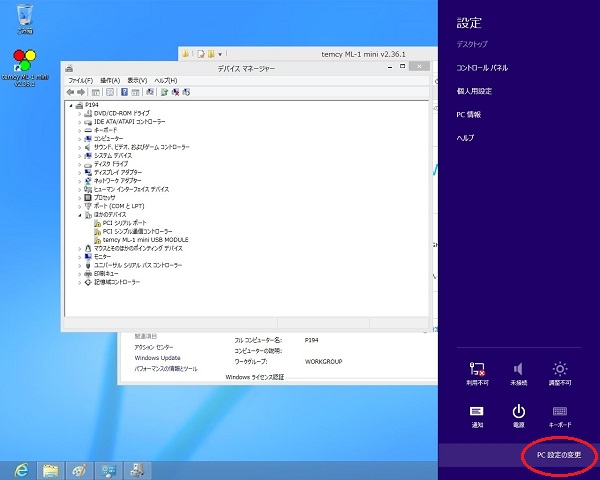
Task: Expand the ディスプレイ アダプター node
Action: coord(80,173)
